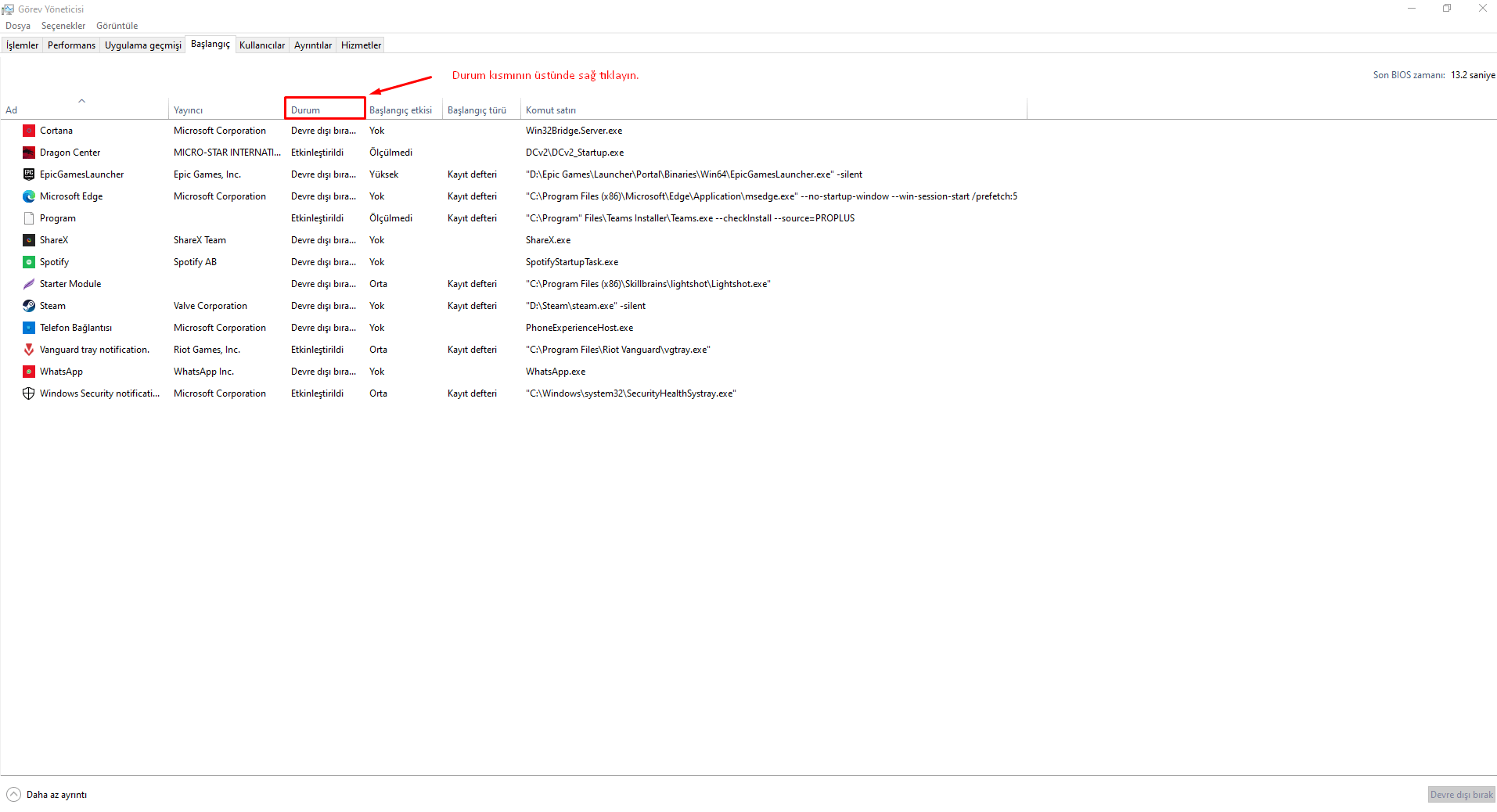Select the Dragon Center row name
This screenshot has width=1497, height=812.
click(x=70, y=153)
